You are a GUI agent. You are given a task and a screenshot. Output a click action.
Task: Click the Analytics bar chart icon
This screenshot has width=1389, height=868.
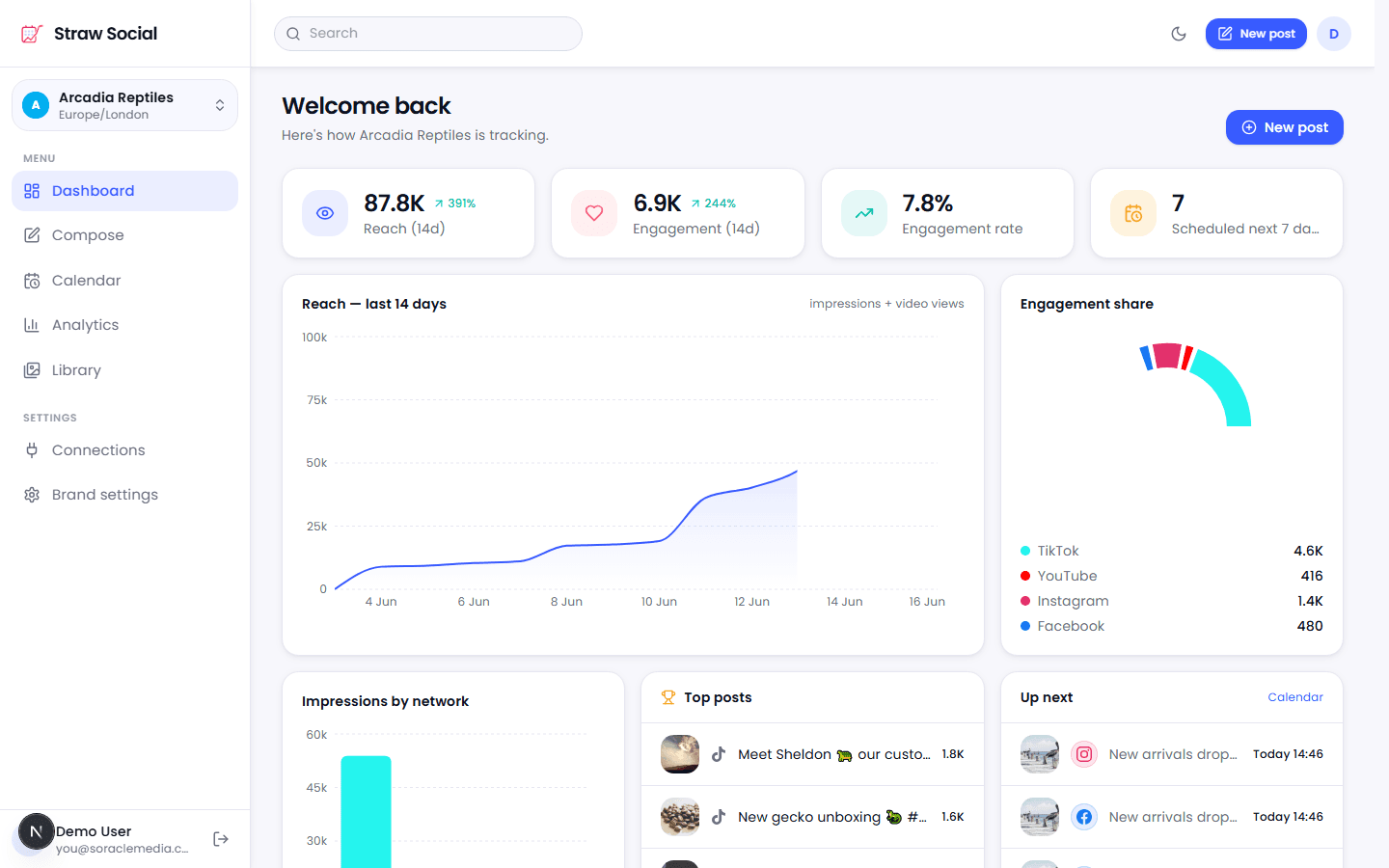[x=32, y=325]
